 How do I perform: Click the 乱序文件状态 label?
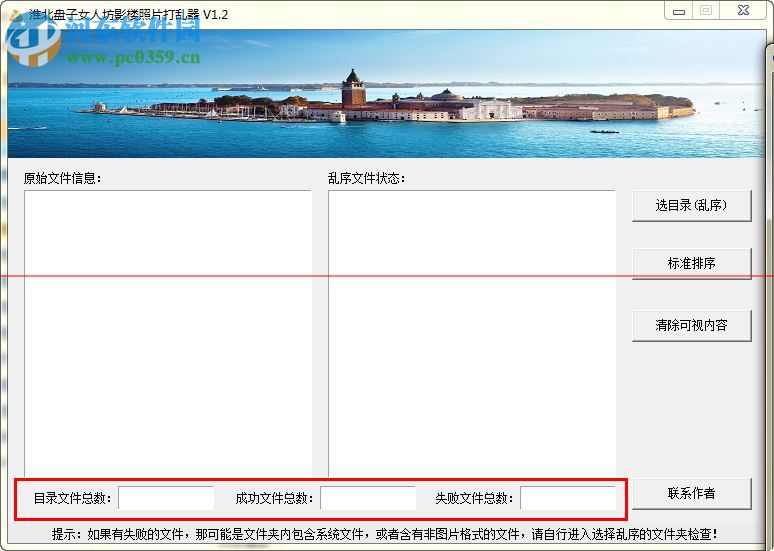(x=366, y=178)
